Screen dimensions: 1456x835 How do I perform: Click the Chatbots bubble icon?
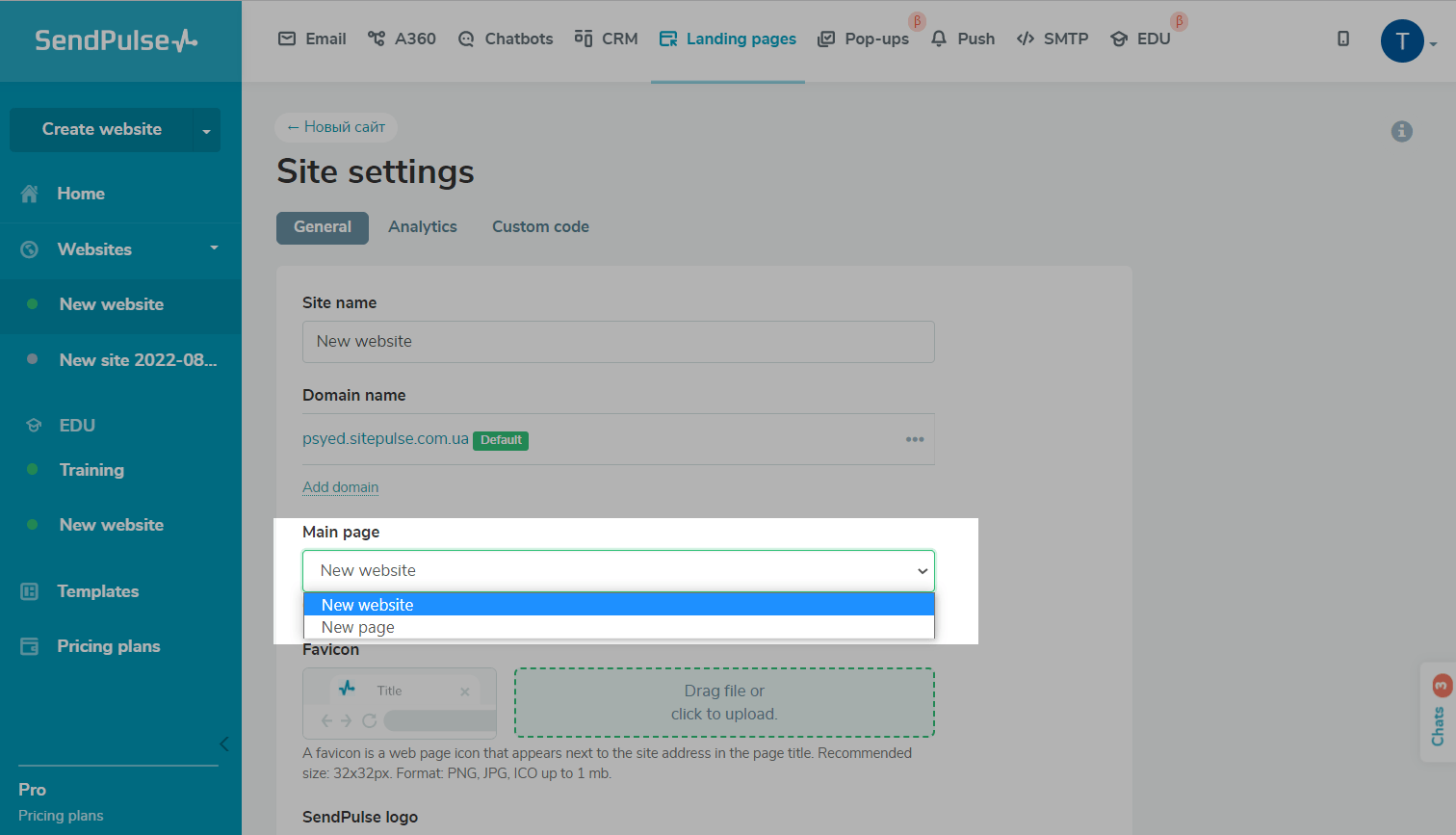click(466, 39)
